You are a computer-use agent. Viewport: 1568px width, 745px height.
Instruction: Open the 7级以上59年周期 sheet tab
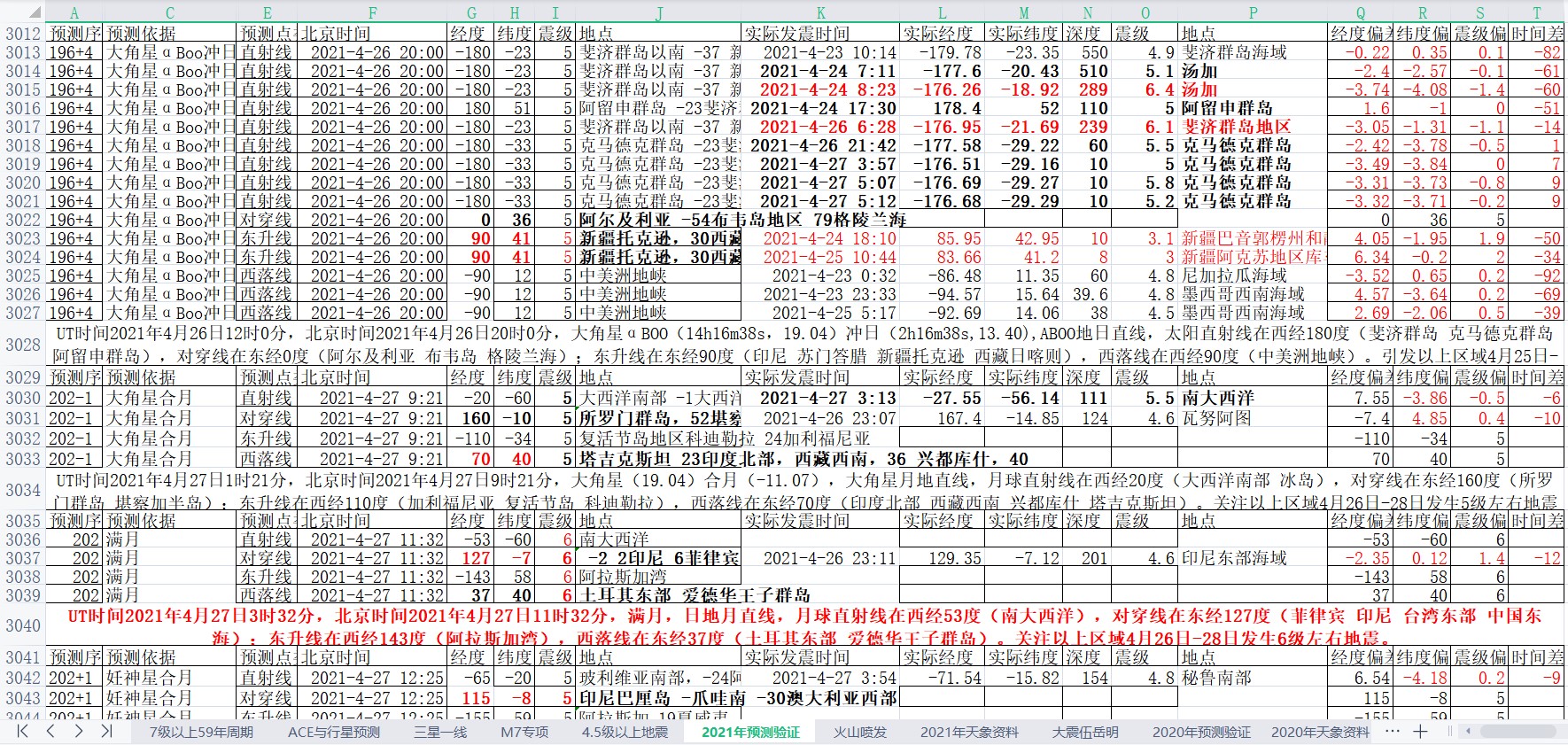[201, 732]
